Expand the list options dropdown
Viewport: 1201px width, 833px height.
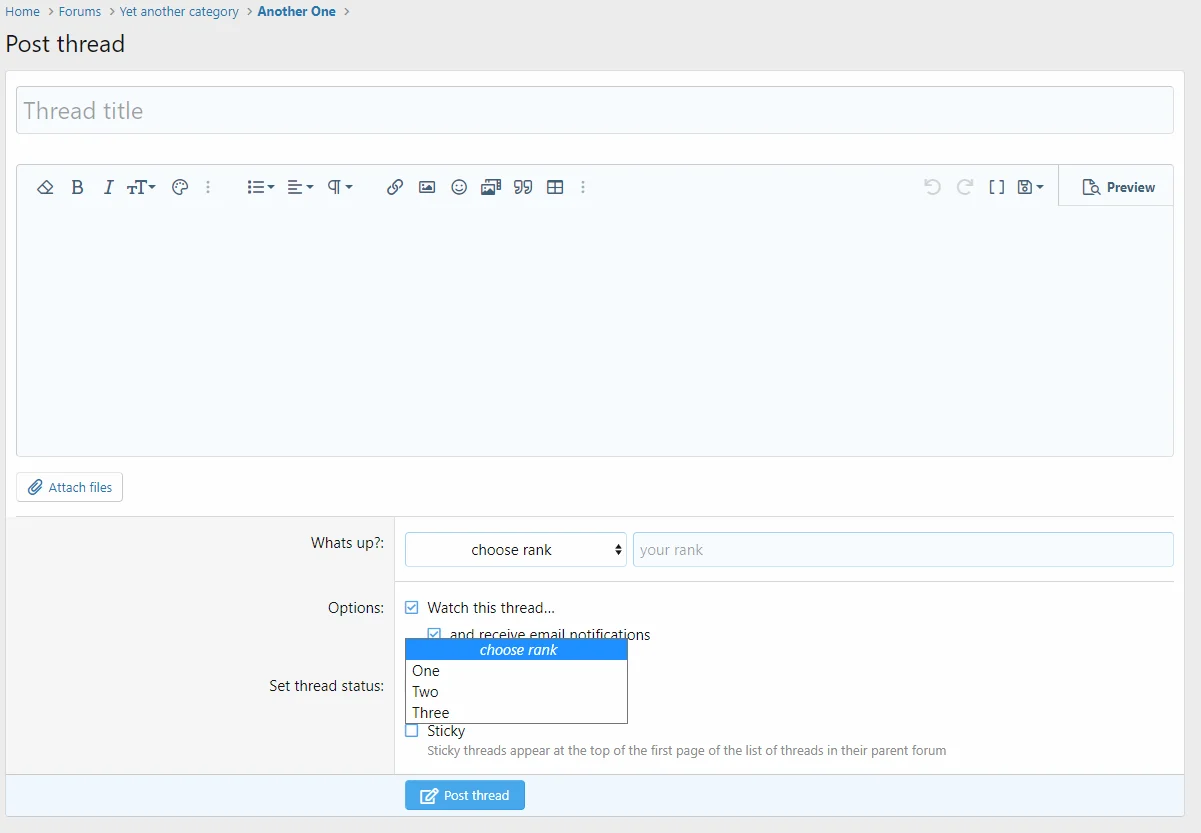tap(260, 187)
